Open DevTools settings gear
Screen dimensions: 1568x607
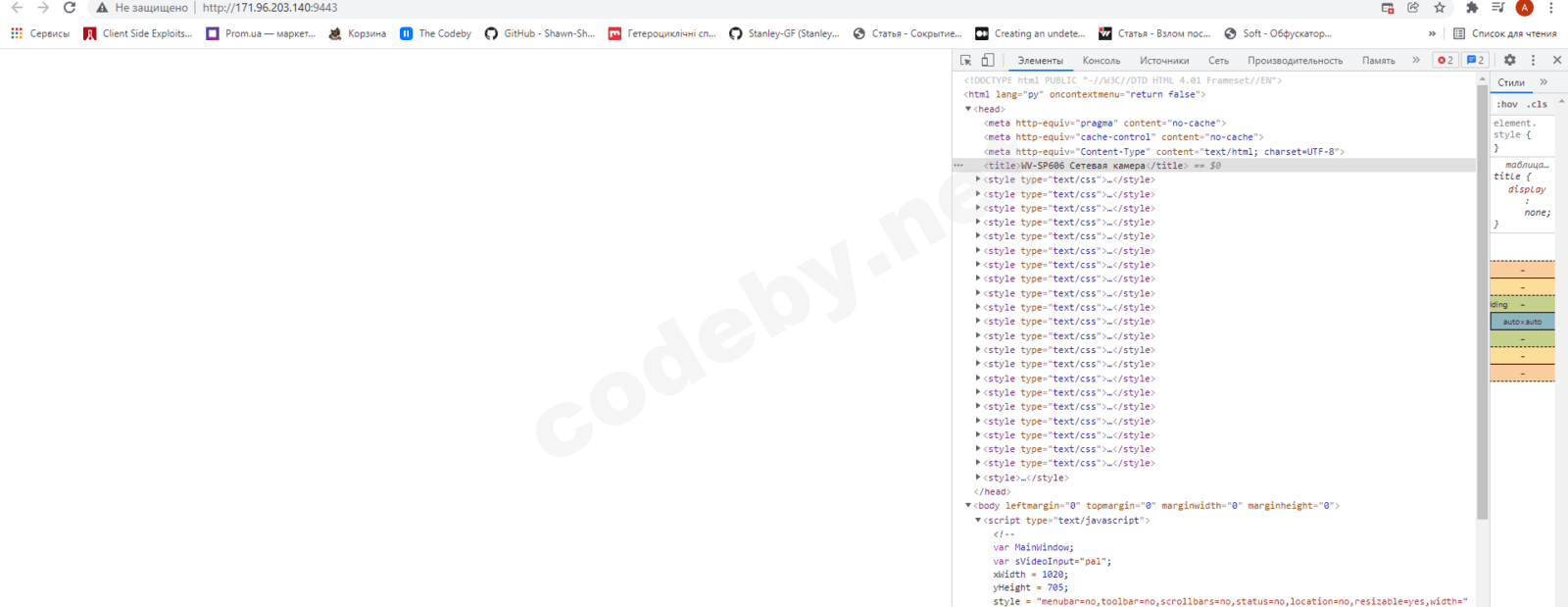(1510, 60)
